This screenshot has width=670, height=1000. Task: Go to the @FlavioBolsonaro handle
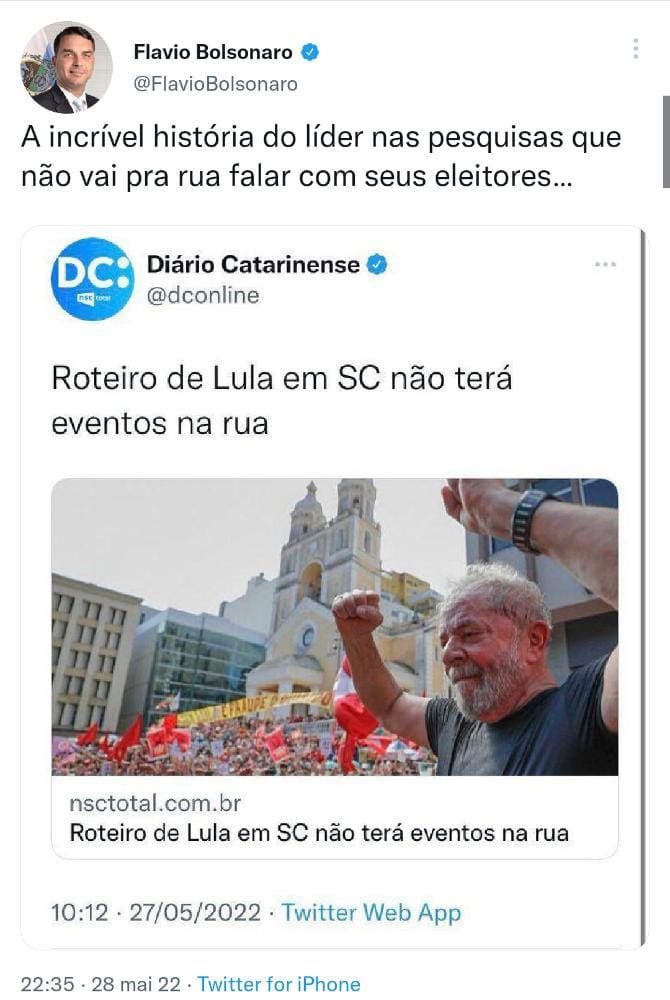tap(215, 84)
